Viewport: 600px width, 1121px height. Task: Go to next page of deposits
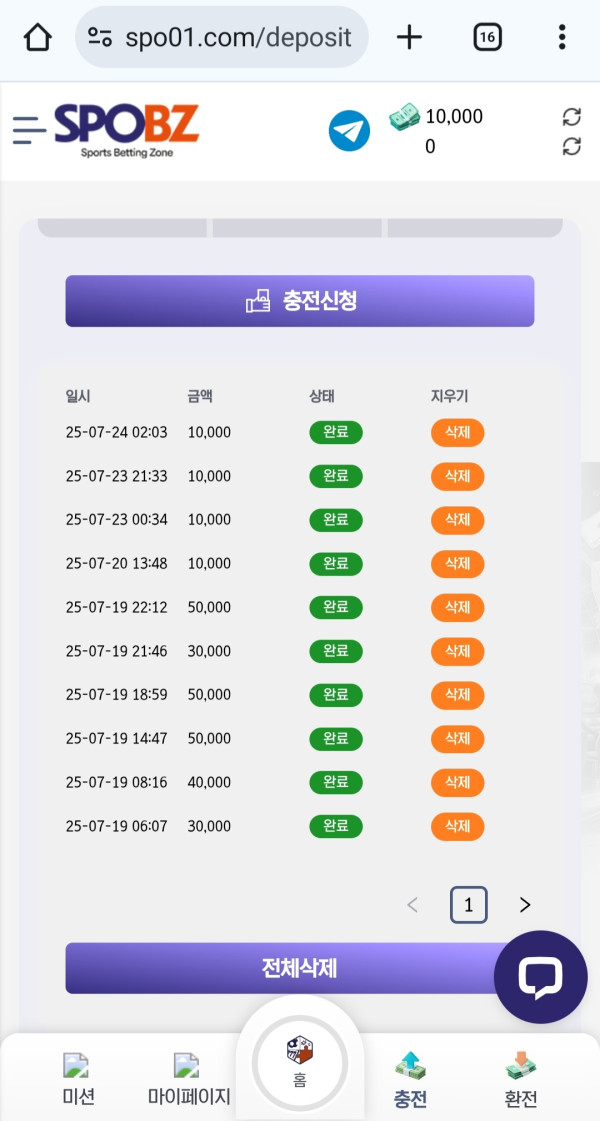coord(525,905)
